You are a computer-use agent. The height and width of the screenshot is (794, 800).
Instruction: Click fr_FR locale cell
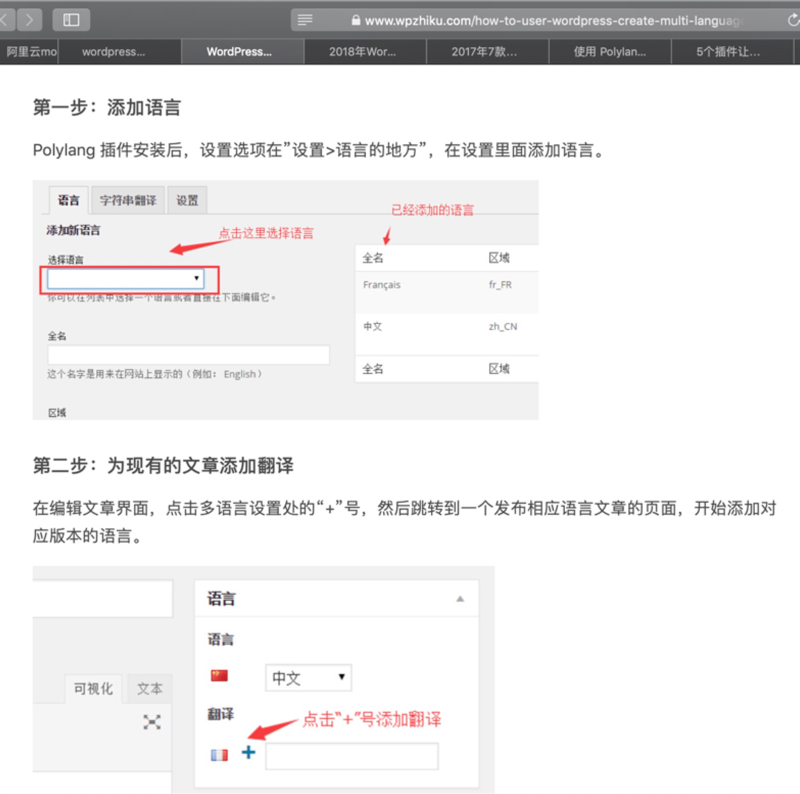tap(500, 285)
